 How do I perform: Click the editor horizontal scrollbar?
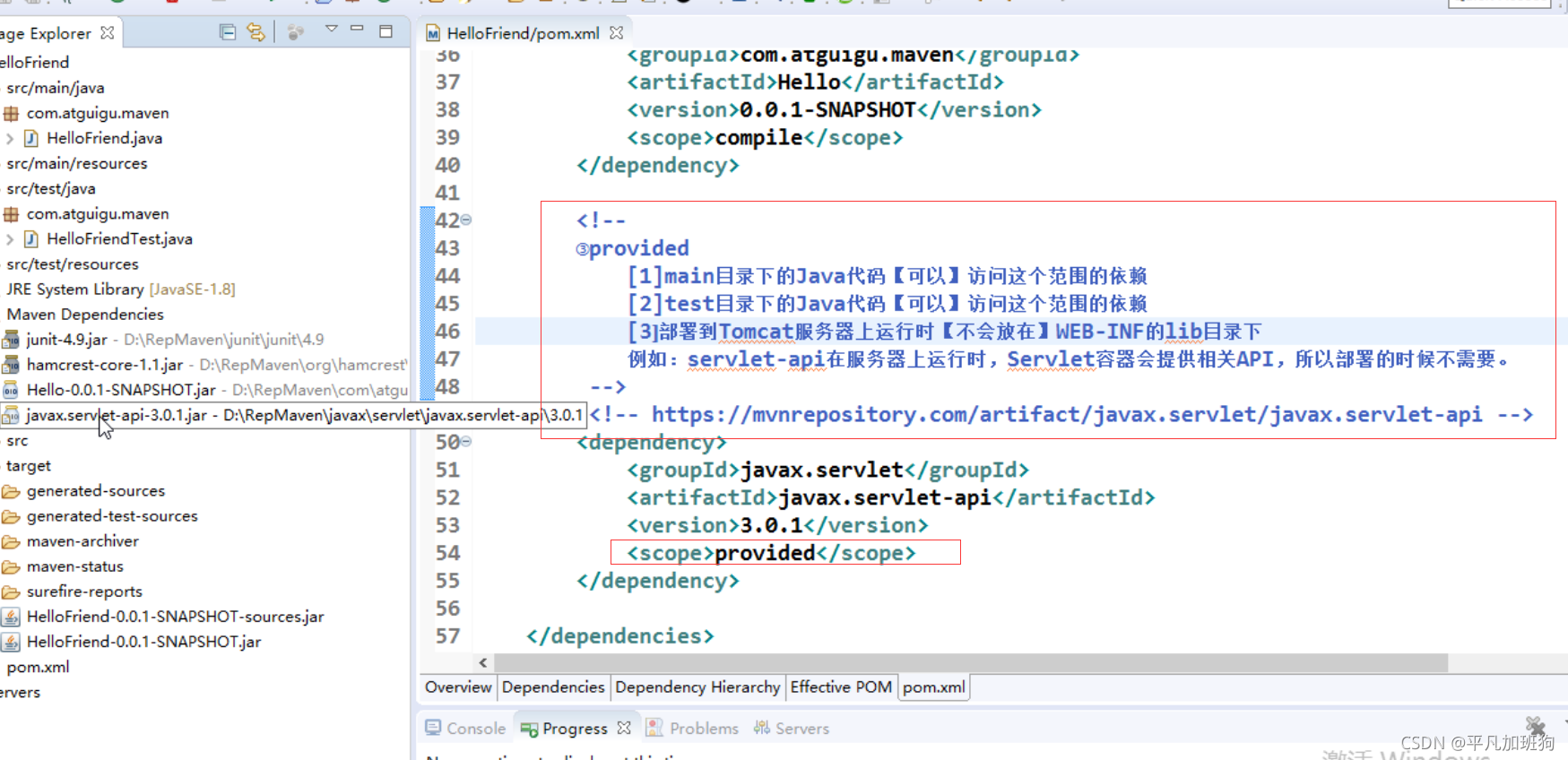(970, 662)
